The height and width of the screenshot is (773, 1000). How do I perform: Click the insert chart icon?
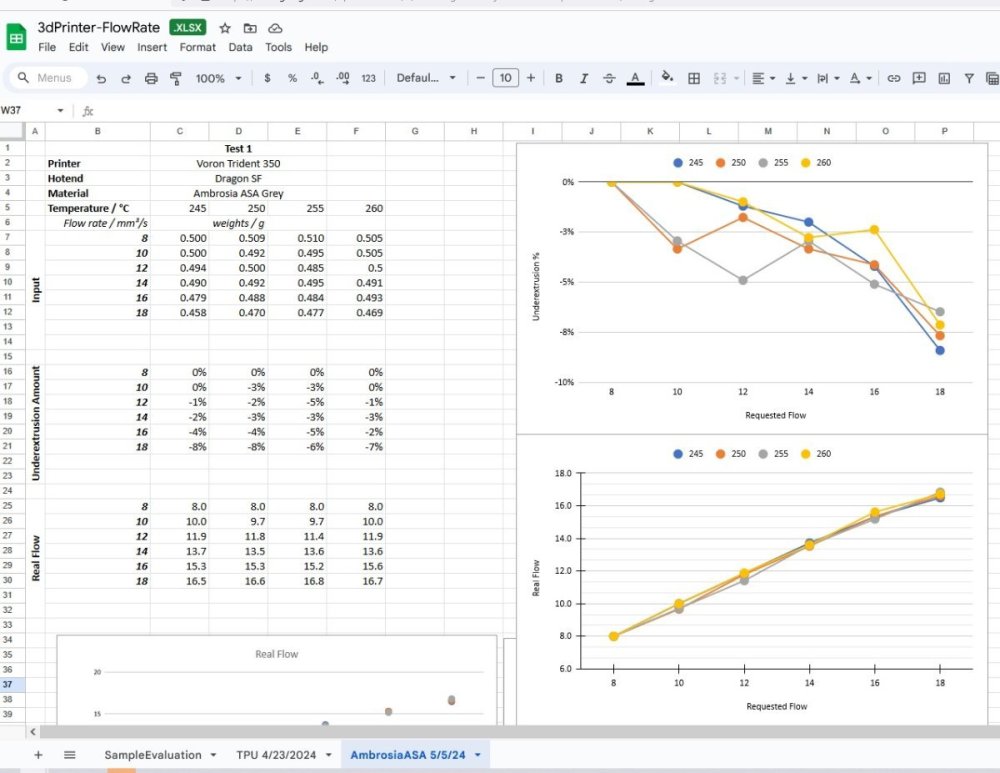pyautogui.click(x=944, y=78)
